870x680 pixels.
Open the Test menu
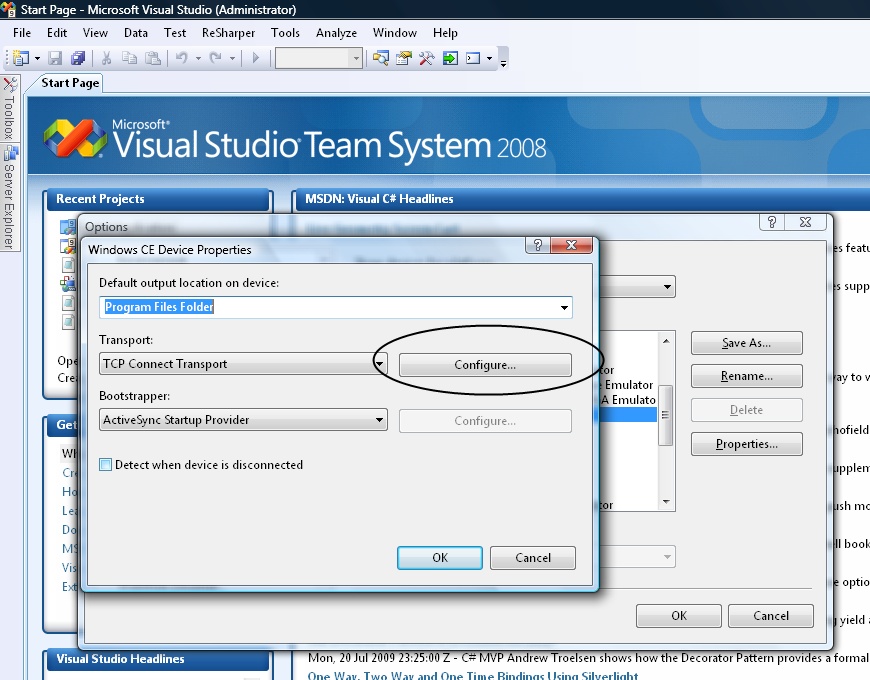[x=175, y=33]
